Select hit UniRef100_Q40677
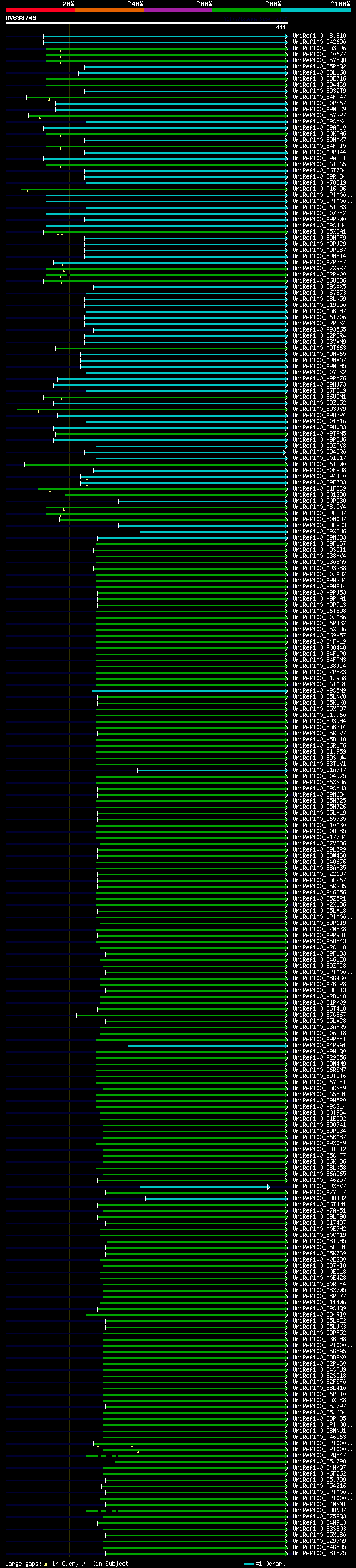This screenshot has width=356, height=1568. pos(319,54)
